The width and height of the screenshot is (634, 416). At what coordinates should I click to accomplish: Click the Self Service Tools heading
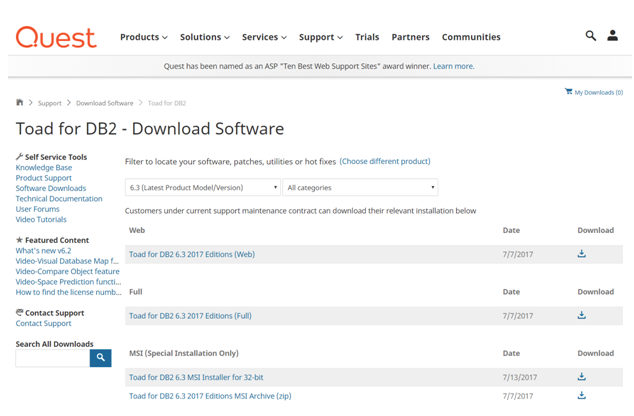coord(51,157)
